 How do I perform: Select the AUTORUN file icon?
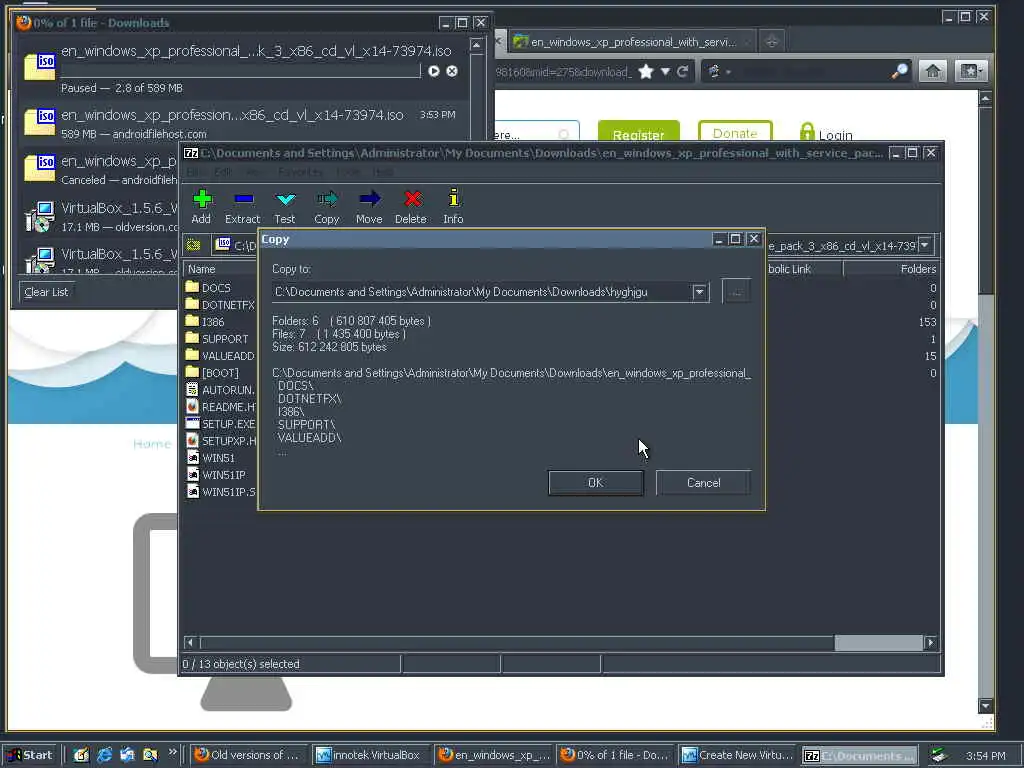[192, 390]
